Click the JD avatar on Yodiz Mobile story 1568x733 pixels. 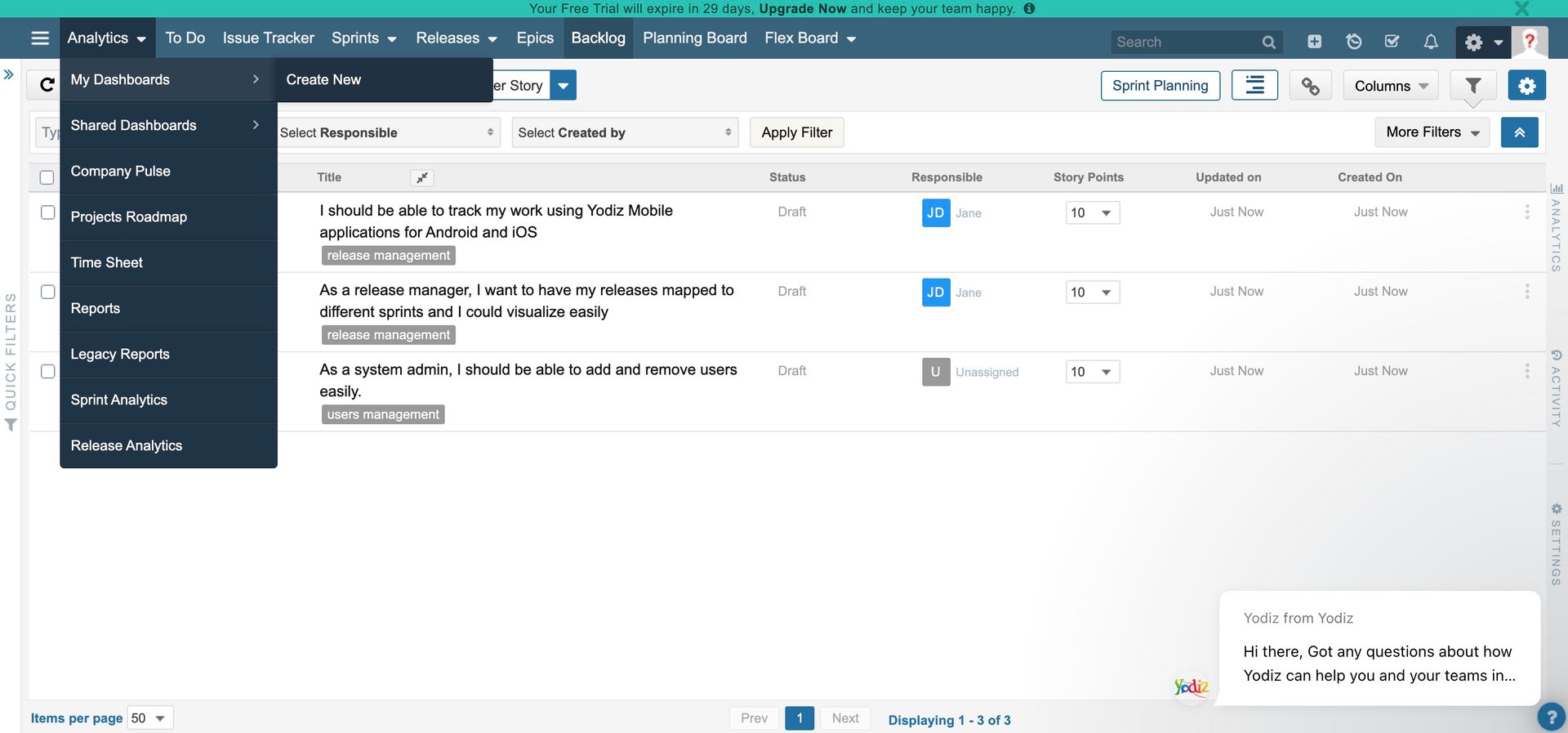coord(936,212)
